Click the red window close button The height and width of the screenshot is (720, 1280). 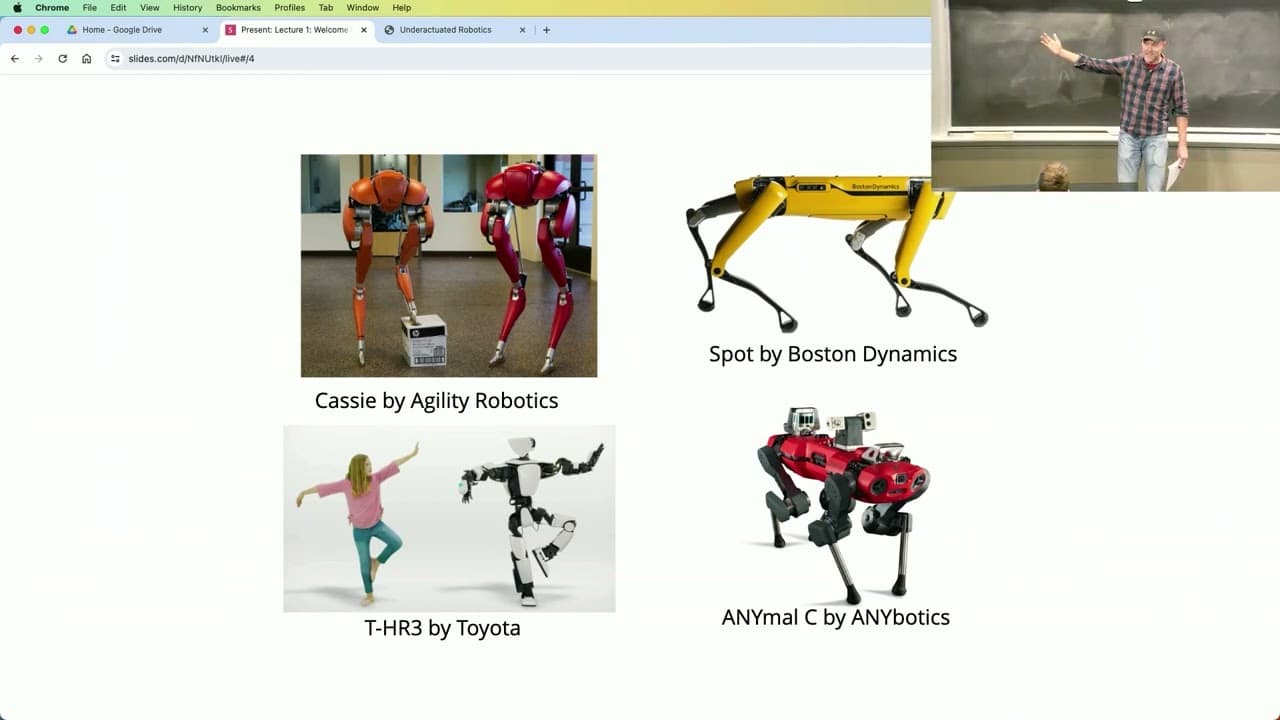[x=17, y=30]
